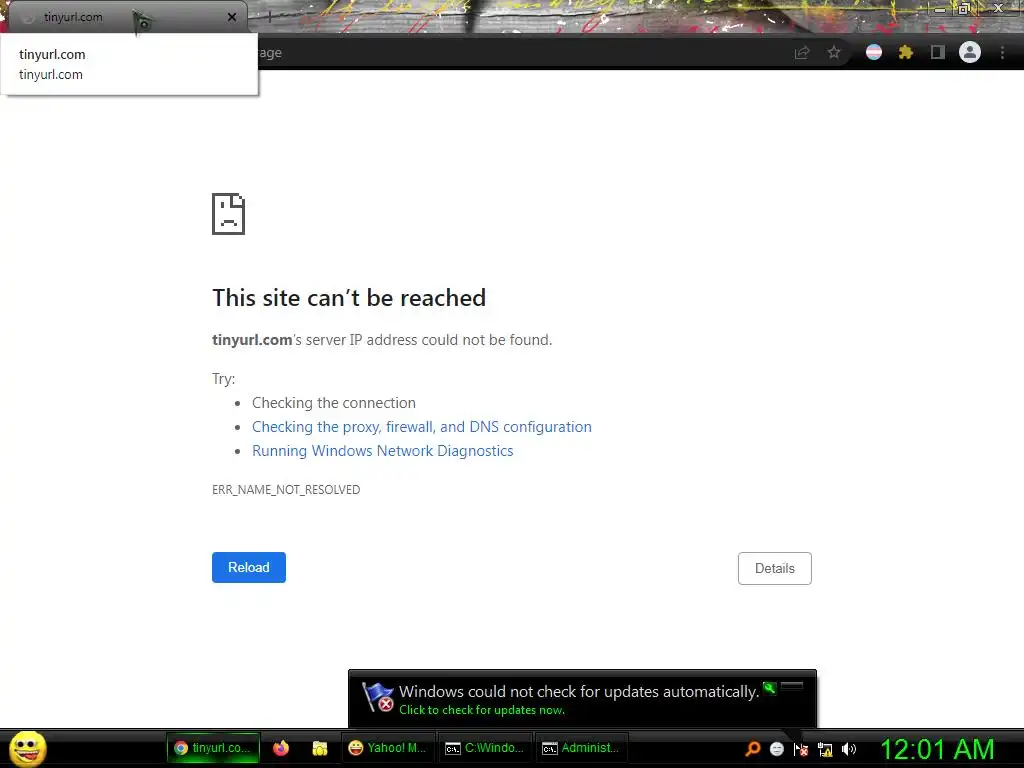Open the Extensions puzzle piece menu
The height and width of the screenshot is (768, 1024).
tap(906, 52)
